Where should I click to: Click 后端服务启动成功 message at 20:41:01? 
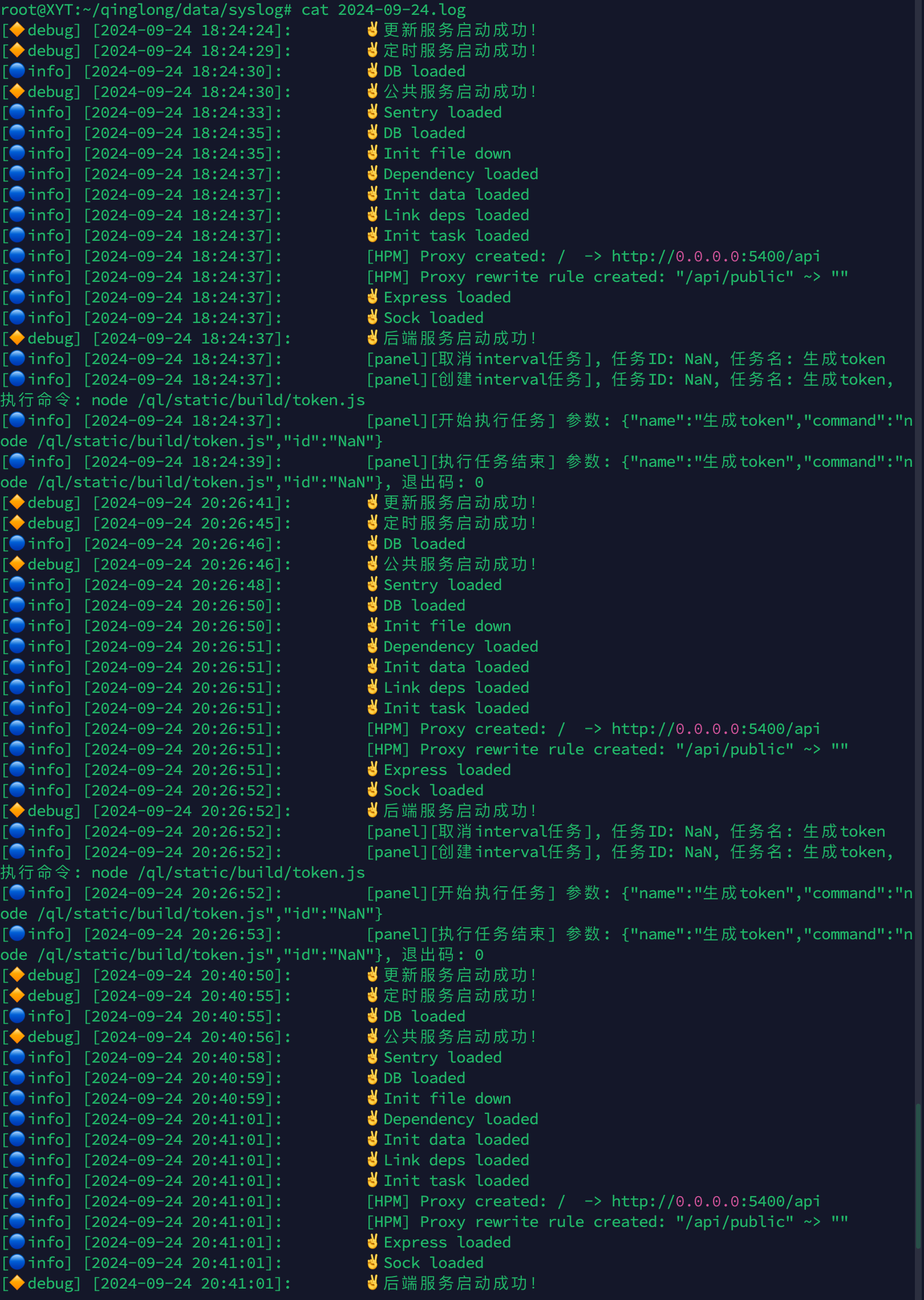click(x=460, y=1283)
